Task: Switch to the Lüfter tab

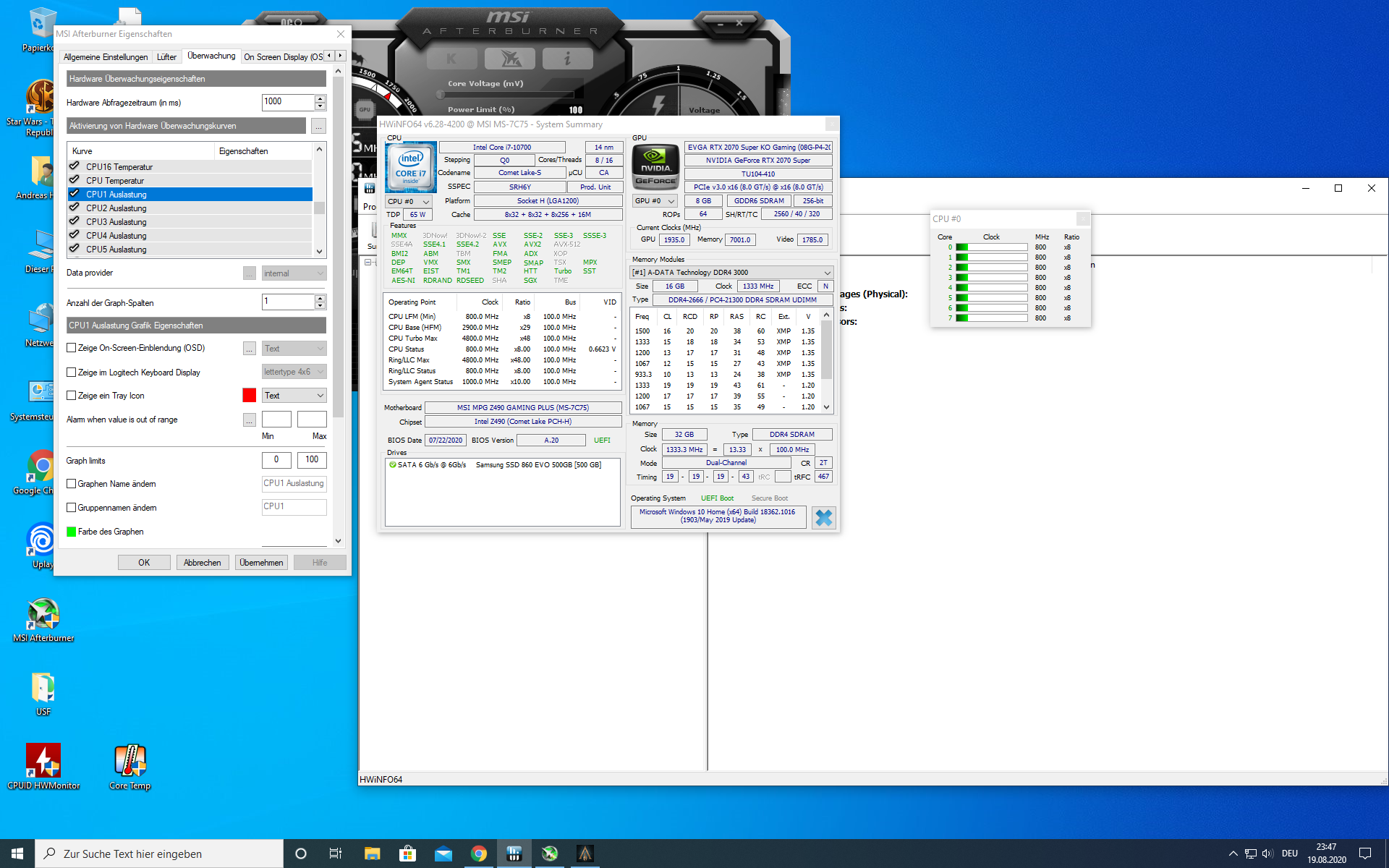Action: coord(166,56)
